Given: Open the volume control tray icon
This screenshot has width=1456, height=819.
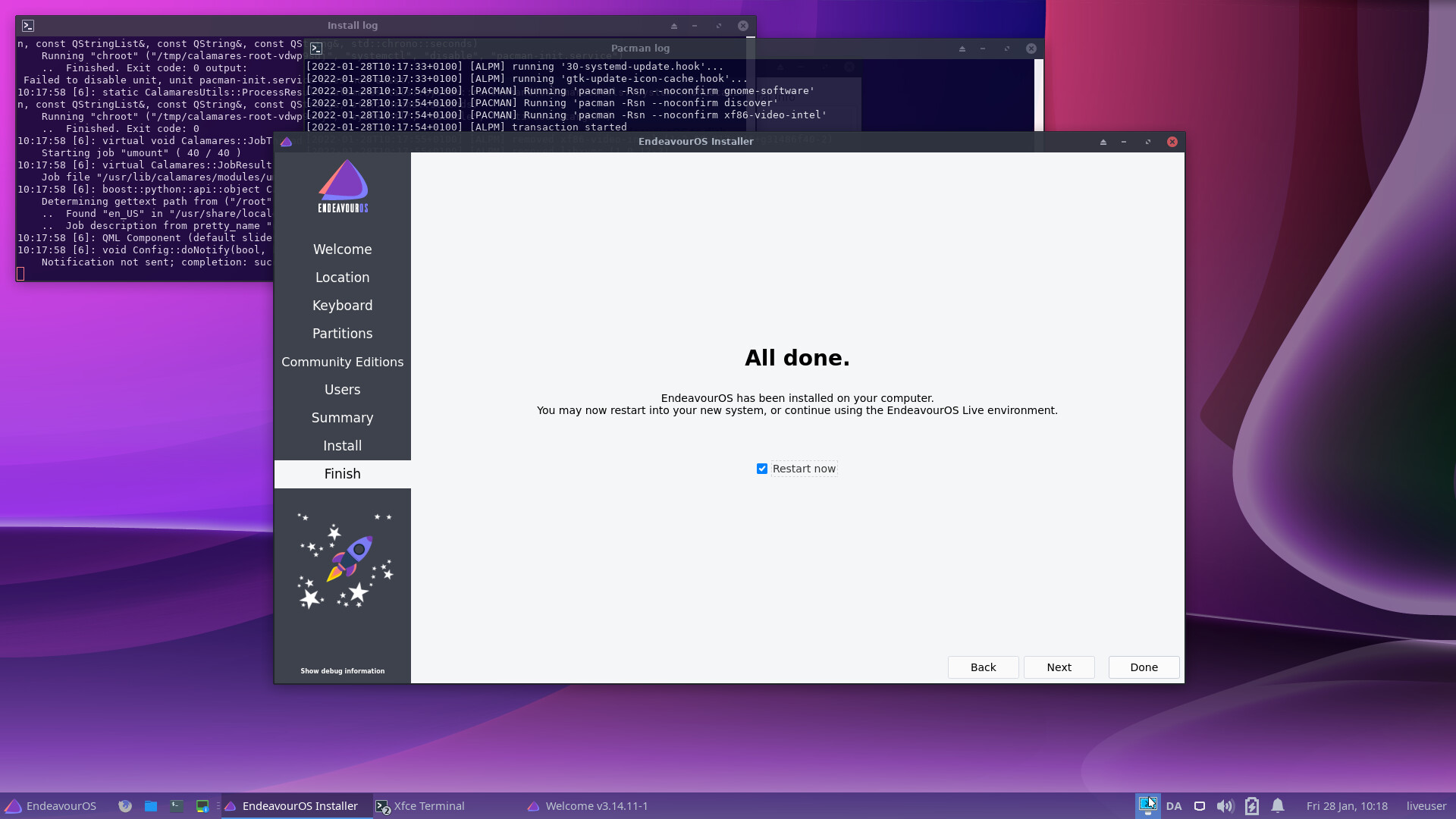Looking at the screenshot, I should [x=1225, y=806].
